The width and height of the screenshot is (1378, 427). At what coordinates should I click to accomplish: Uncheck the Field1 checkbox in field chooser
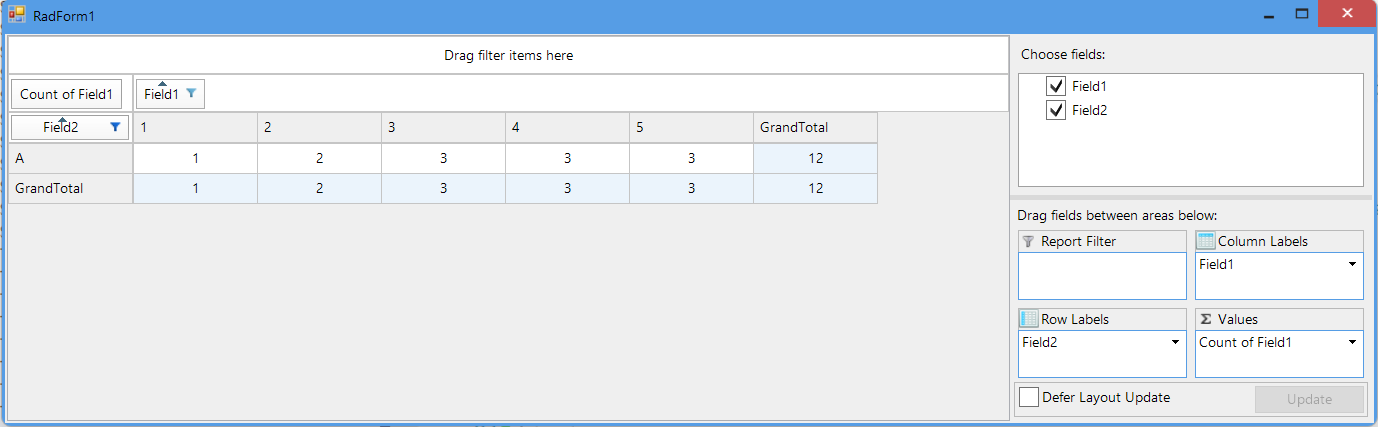click(1055, 86)
